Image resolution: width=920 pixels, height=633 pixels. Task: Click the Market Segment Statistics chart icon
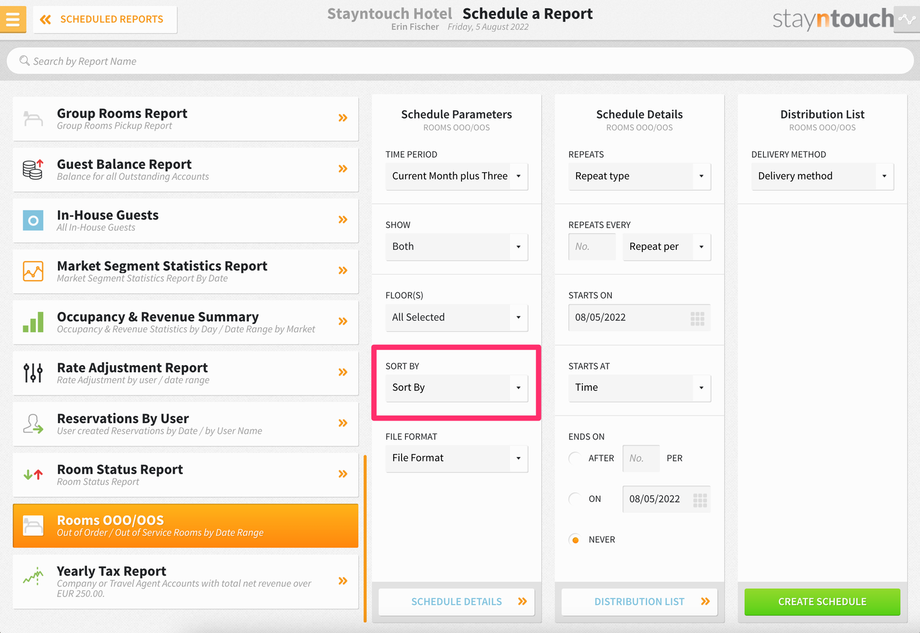33,271
